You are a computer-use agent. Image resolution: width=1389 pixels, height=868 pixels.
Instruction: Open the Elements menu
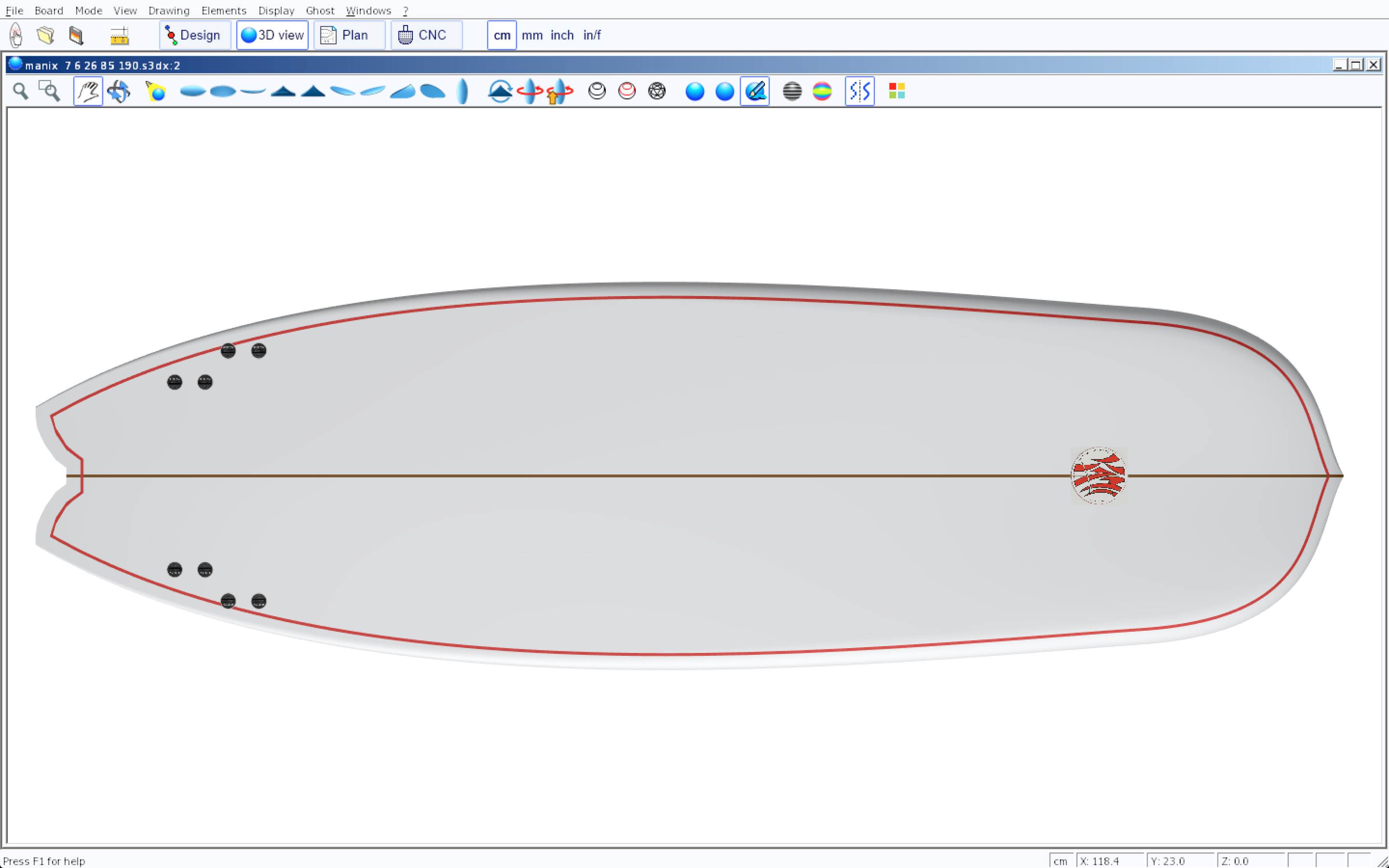[223, 10]
